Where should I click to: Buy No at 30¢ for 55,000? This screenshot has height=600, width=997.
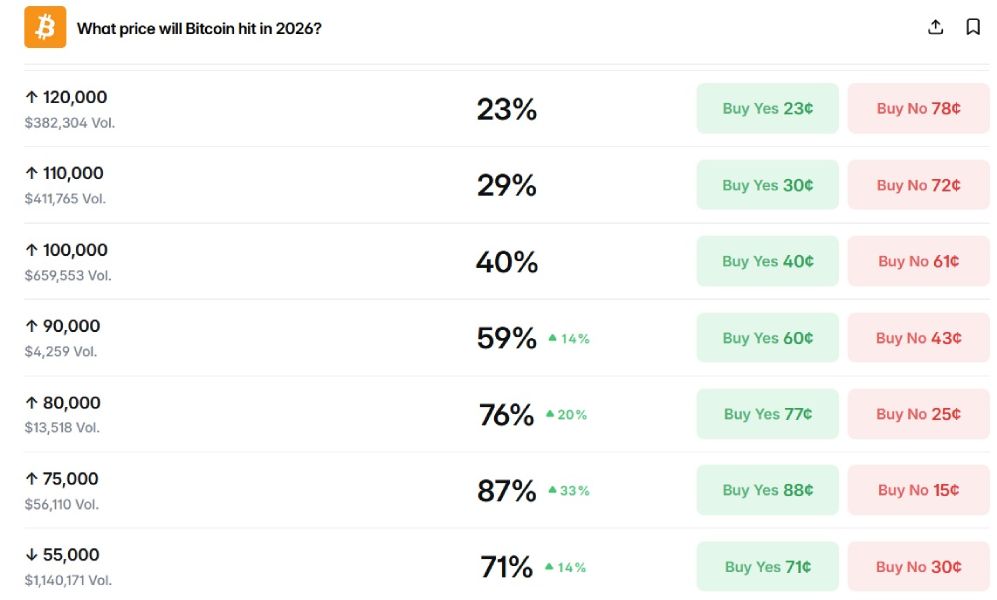[x=918, y=566]
